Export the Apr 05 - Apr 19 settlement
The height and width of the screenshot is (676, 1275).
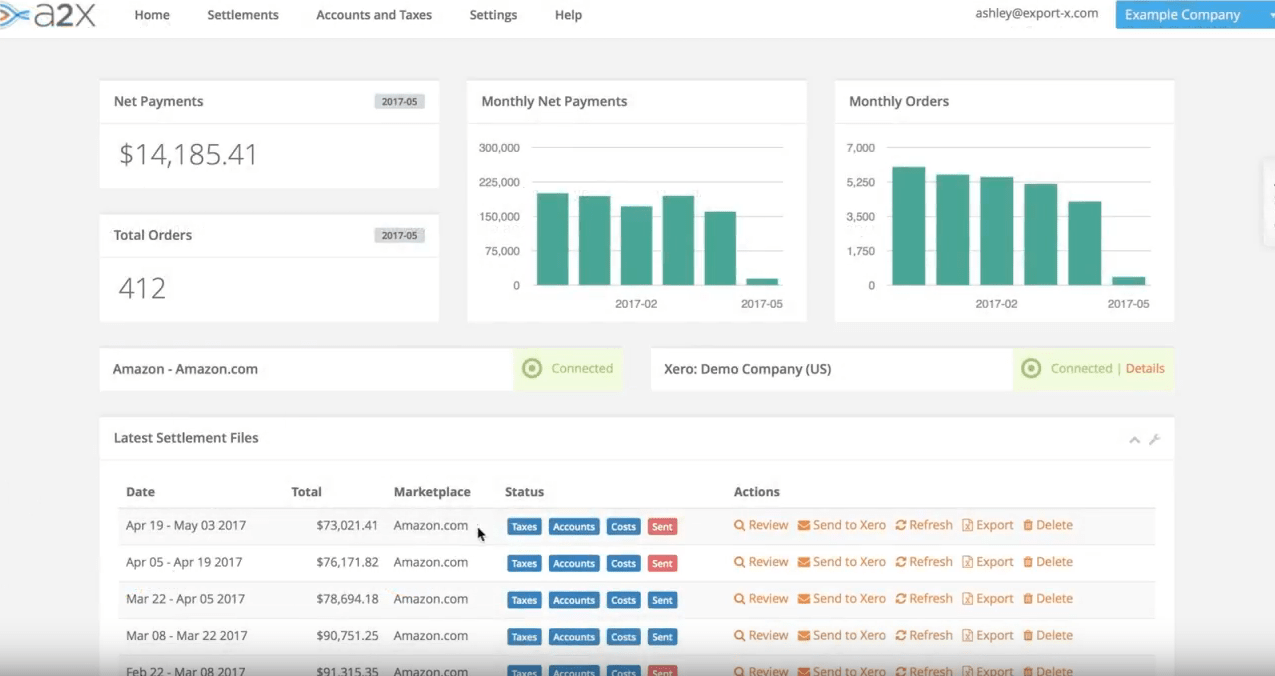pyautogui.click(x=988, y=562)
